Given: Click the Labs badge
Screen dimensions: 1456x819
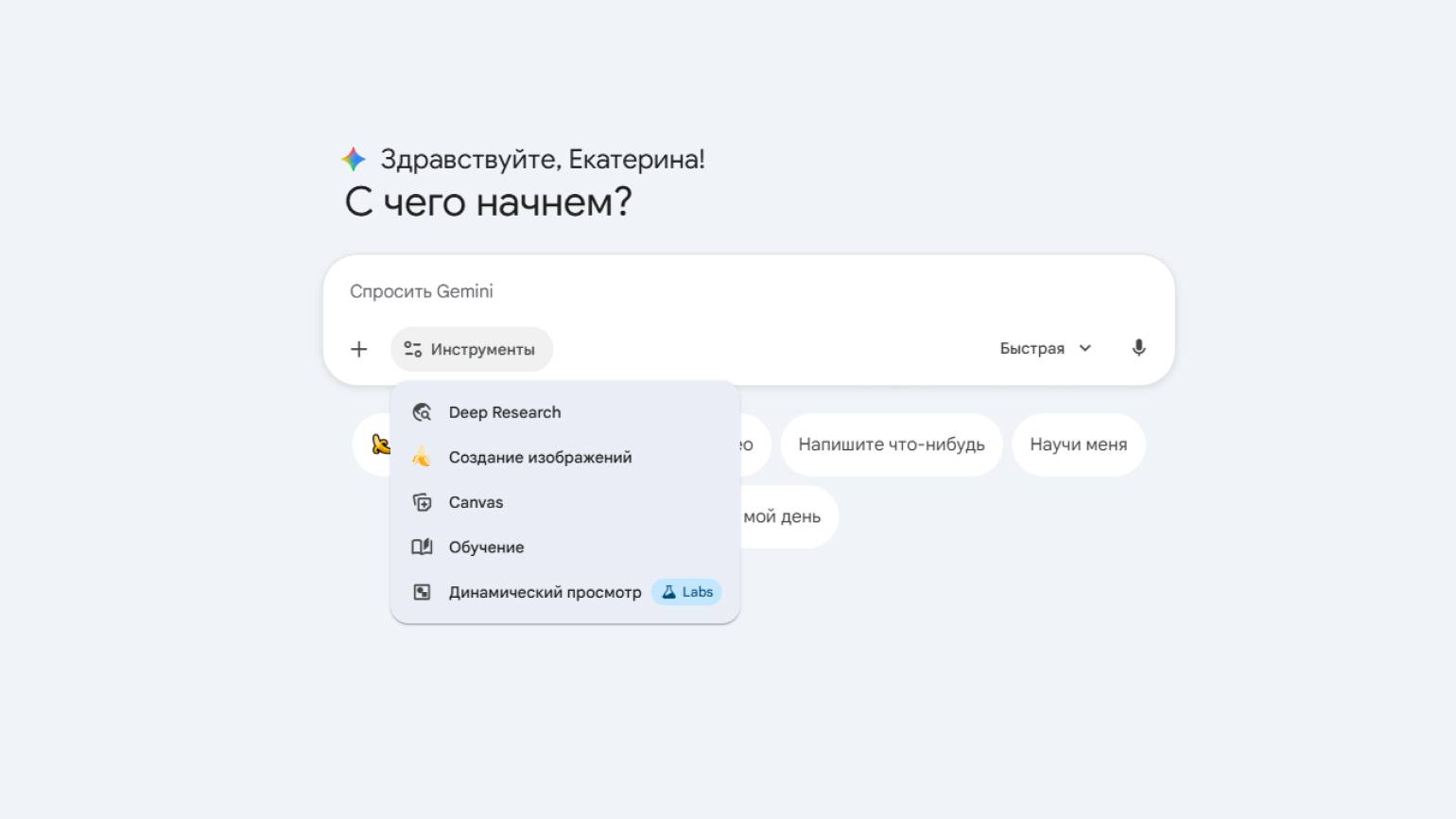Looking at the screenshot, I should [x=687, y=592].
